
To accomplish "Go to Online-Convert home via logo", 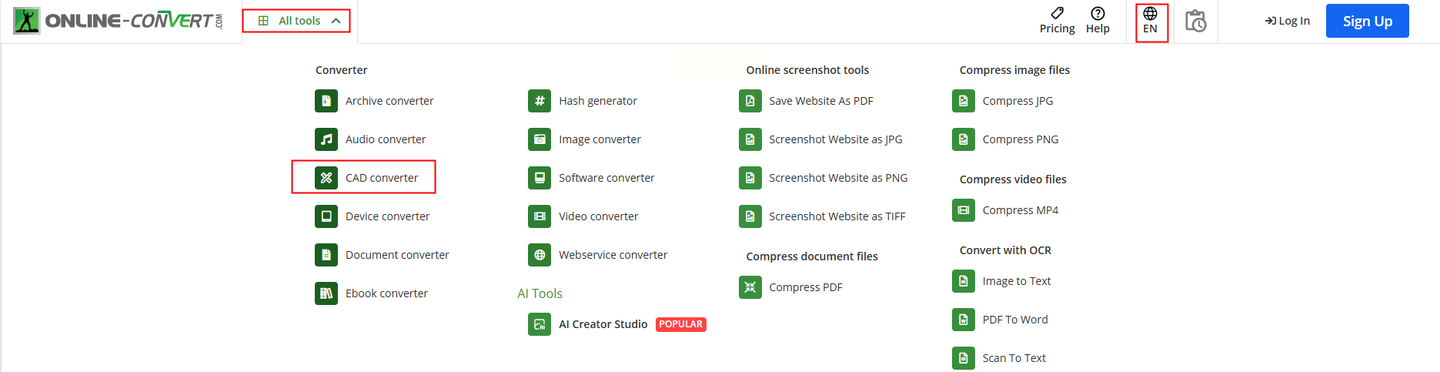I will point(119,21).
